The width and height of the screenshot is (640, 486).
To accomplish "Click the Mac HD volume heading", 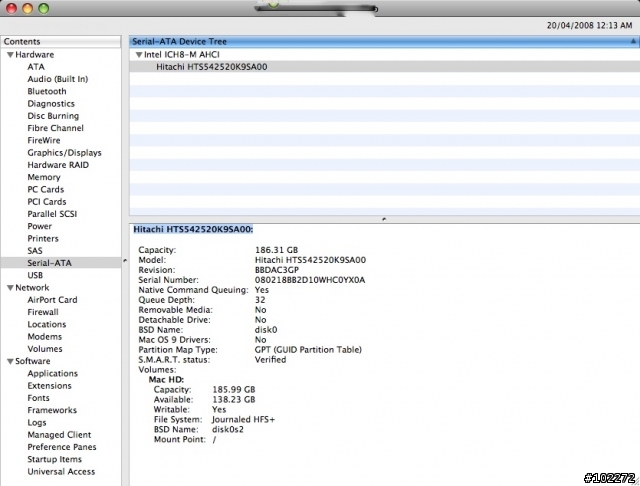I will 166,379.
